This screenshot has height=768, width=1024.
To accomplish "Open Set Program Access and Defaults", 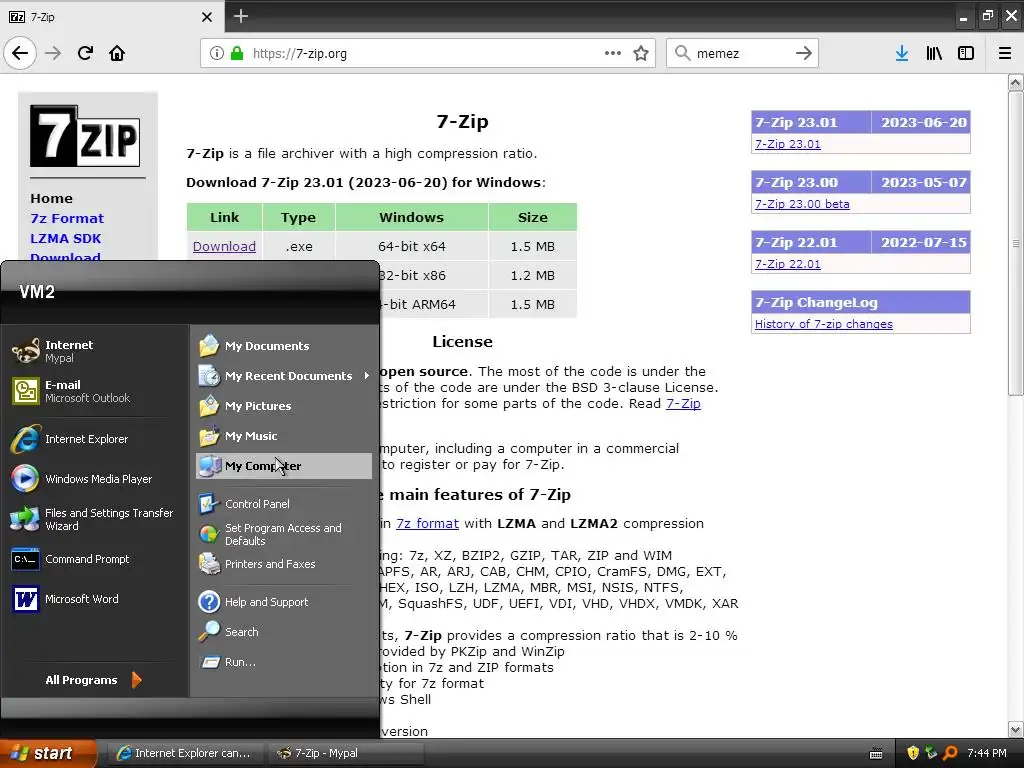I will (x=283, y=534).
